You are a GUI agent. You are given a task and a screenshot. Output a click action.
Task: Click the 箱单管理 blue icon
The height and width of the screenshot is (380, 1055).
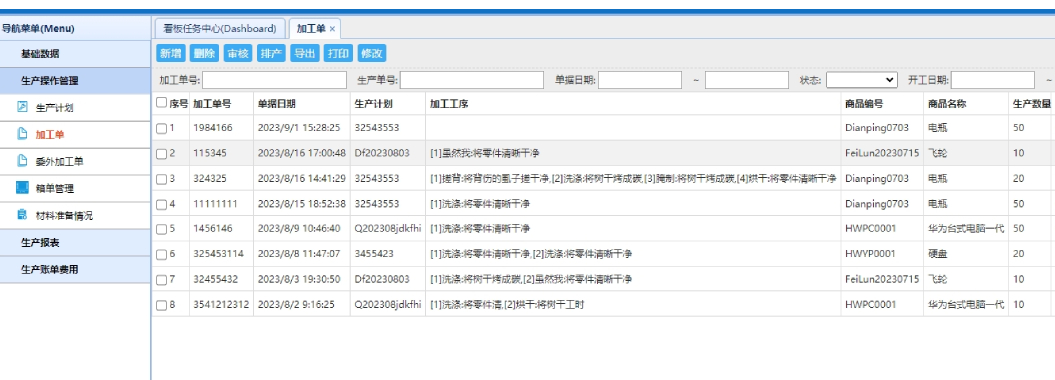pyautogui.click(x=22, y=188)
